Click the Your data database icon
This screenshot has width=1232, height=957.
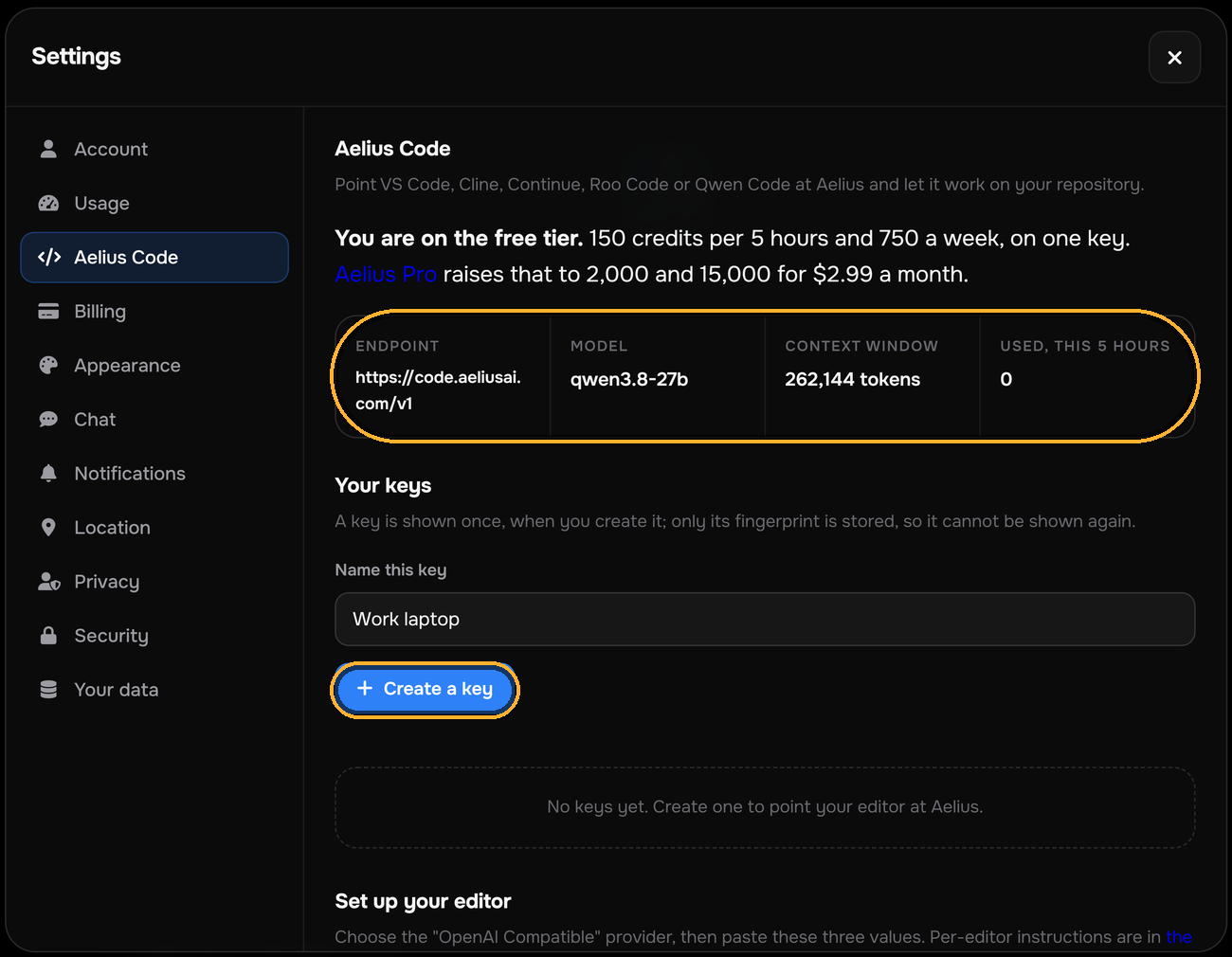coord(48,689)
